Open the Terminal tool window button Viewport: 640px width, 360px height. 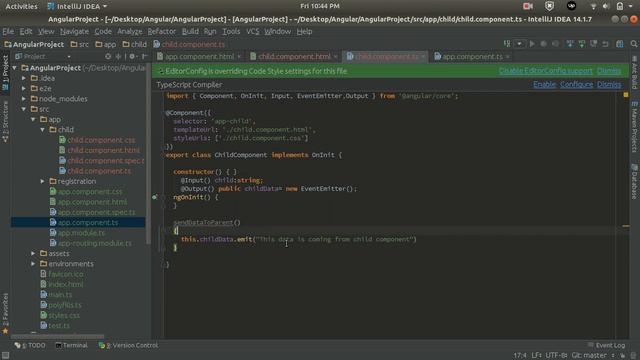coord(71,345)
